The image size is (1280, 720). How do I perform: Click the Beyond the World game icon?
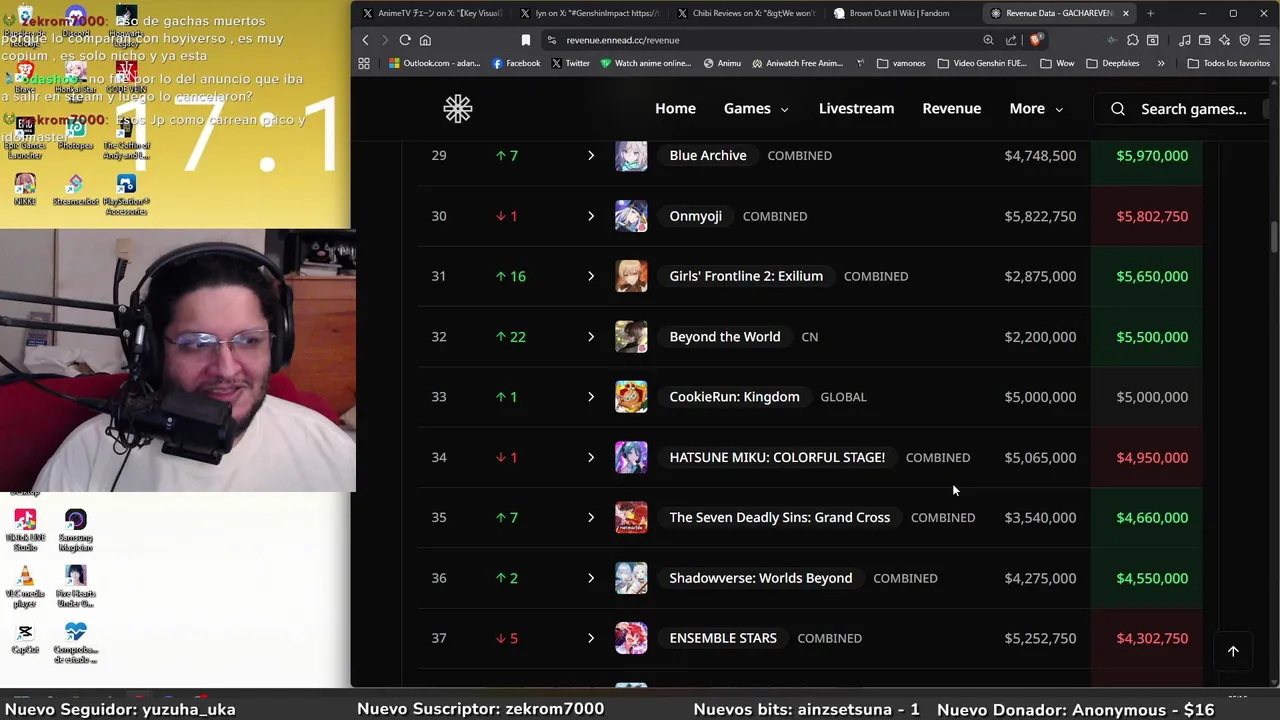point(631,337)
